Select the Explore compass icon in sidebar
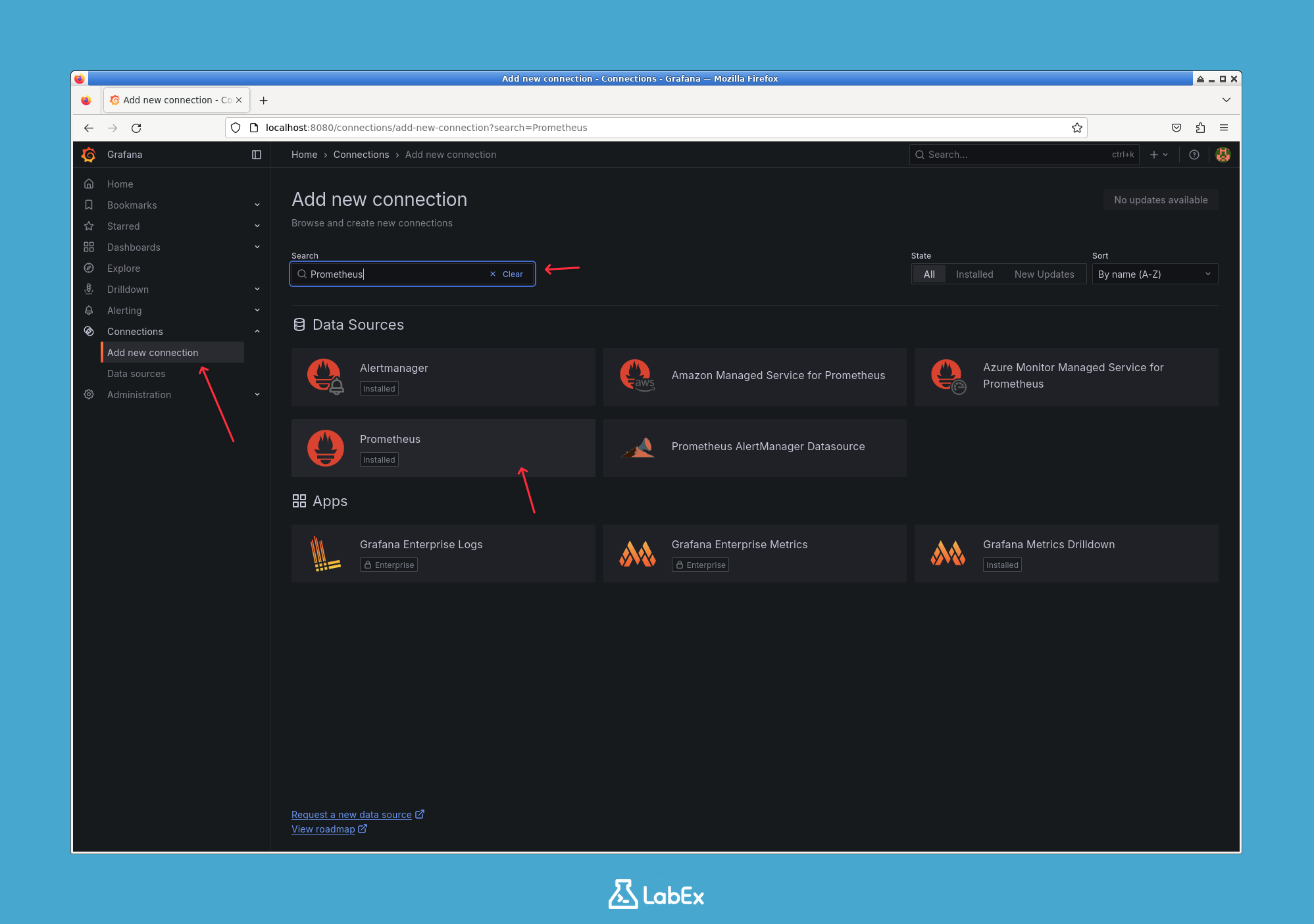 pyautogui.click(x=89, y=268)
